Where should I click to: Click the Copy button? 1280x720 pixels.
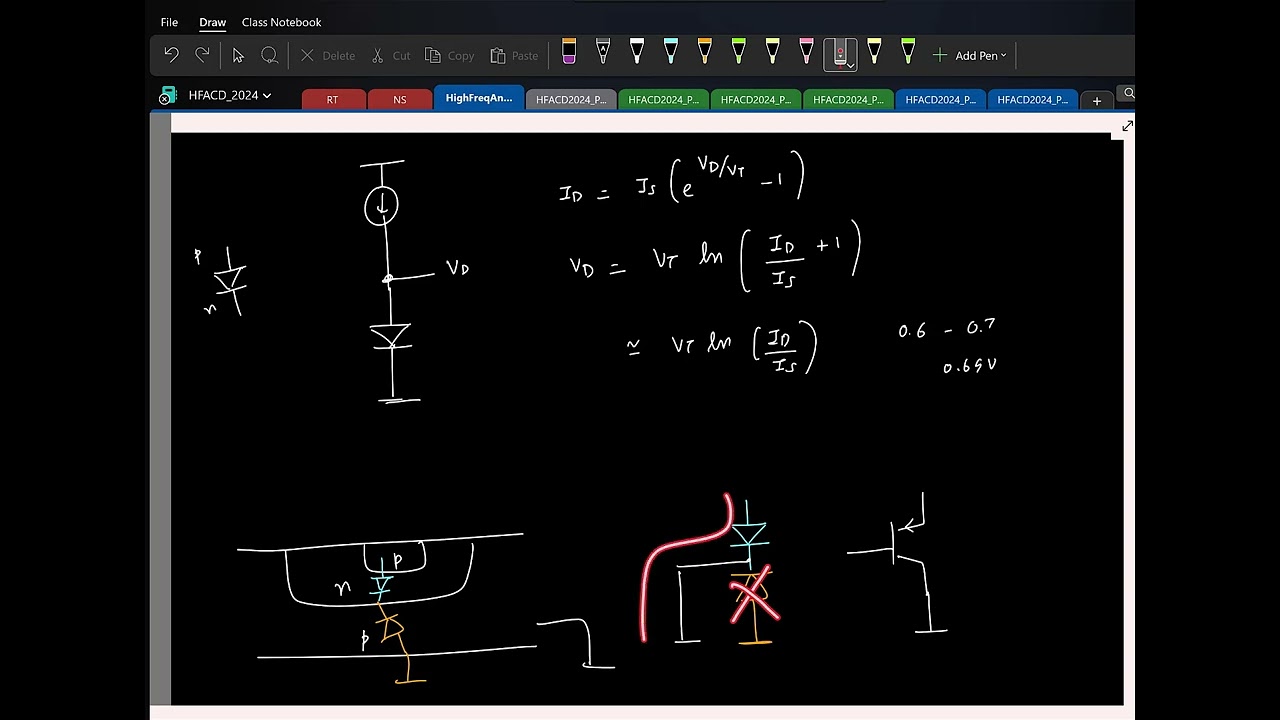(x=450, y=56)
